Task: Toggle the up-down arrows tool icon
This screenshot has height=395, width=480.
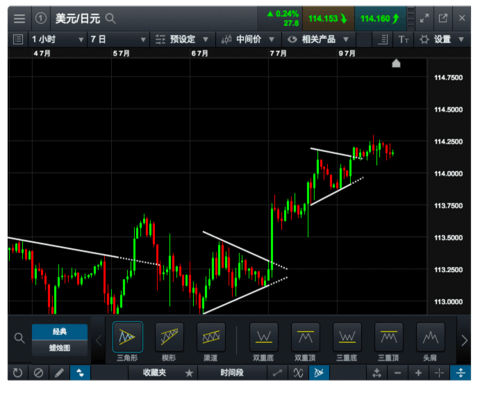Action: click(80, 372)
